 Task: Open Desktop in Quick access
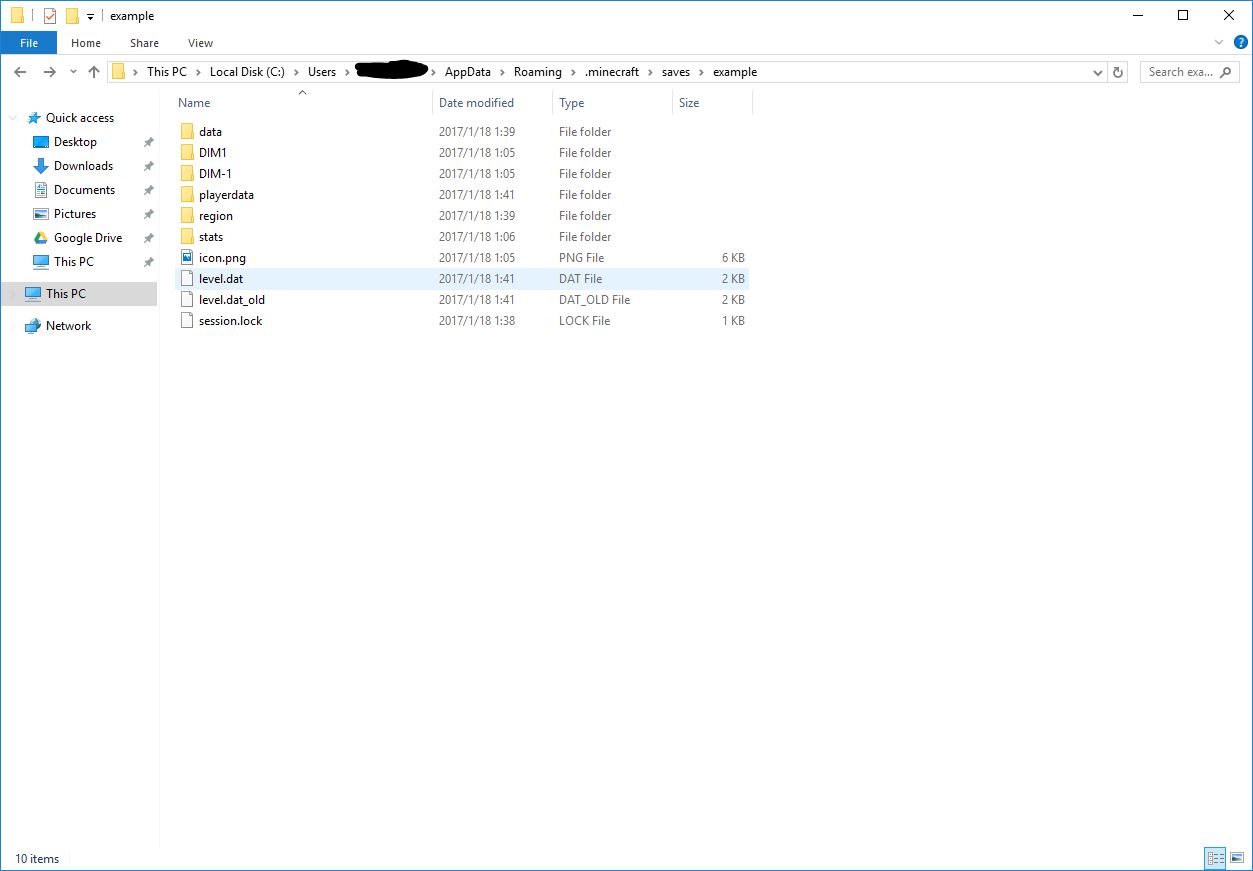point(75,142)
